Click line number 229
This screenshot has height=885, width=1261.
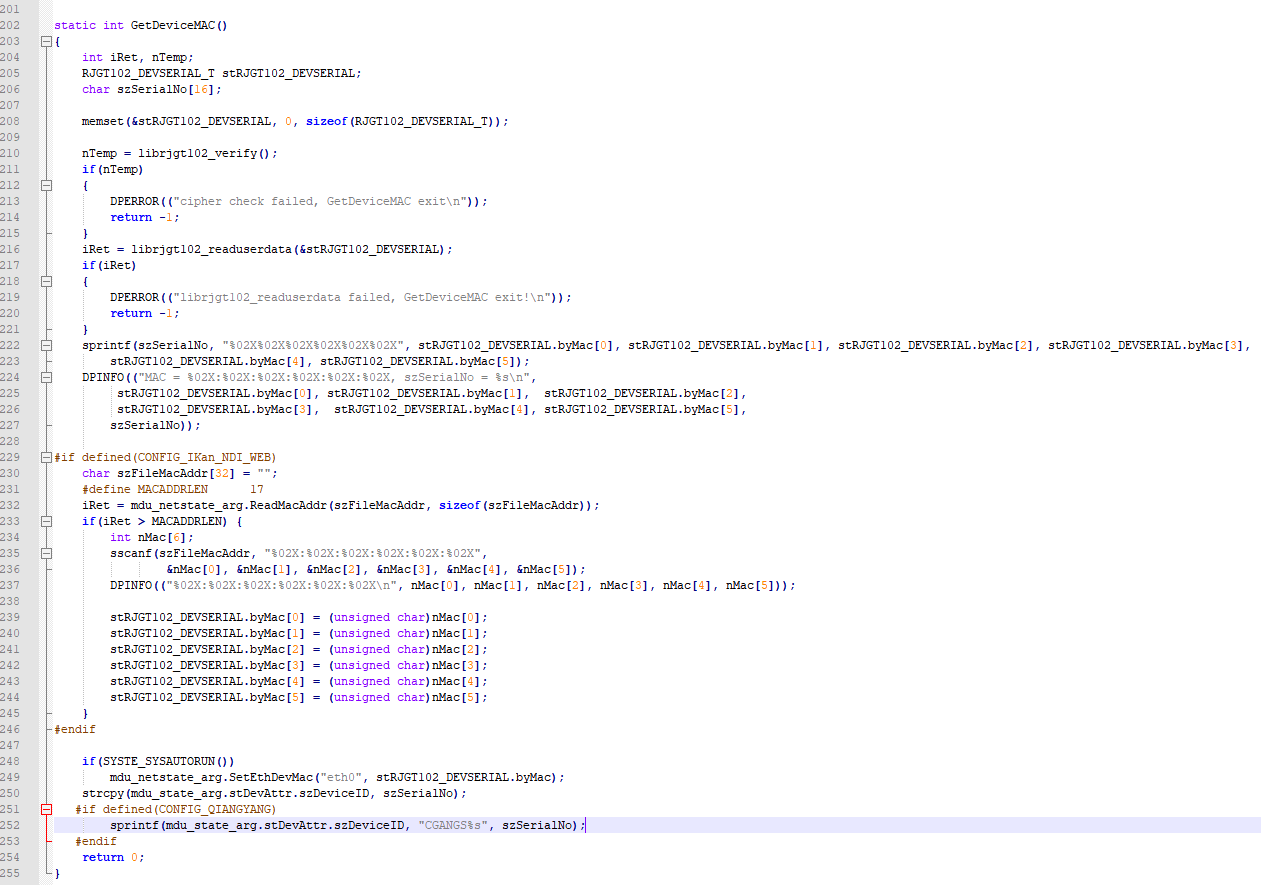(12, 457)
